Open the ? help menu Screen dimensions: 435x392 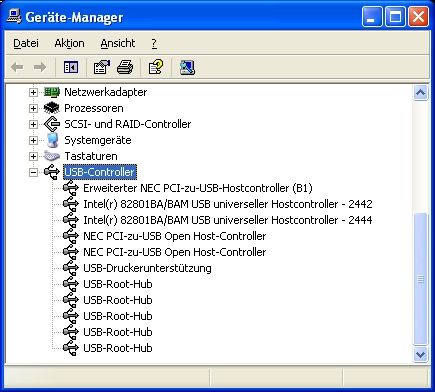point(154,43)
